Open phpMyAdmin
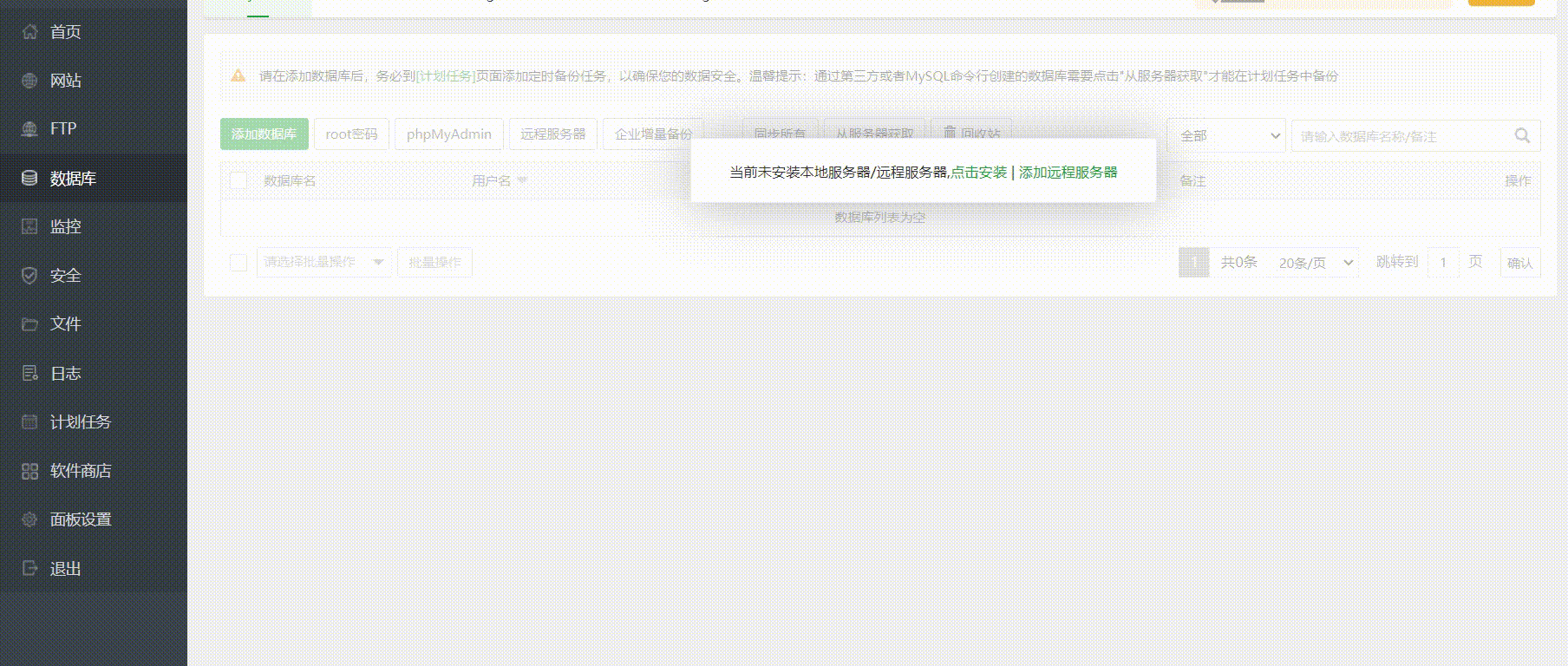This screenshot has width=1568, height=666. (x=449, y=134)
